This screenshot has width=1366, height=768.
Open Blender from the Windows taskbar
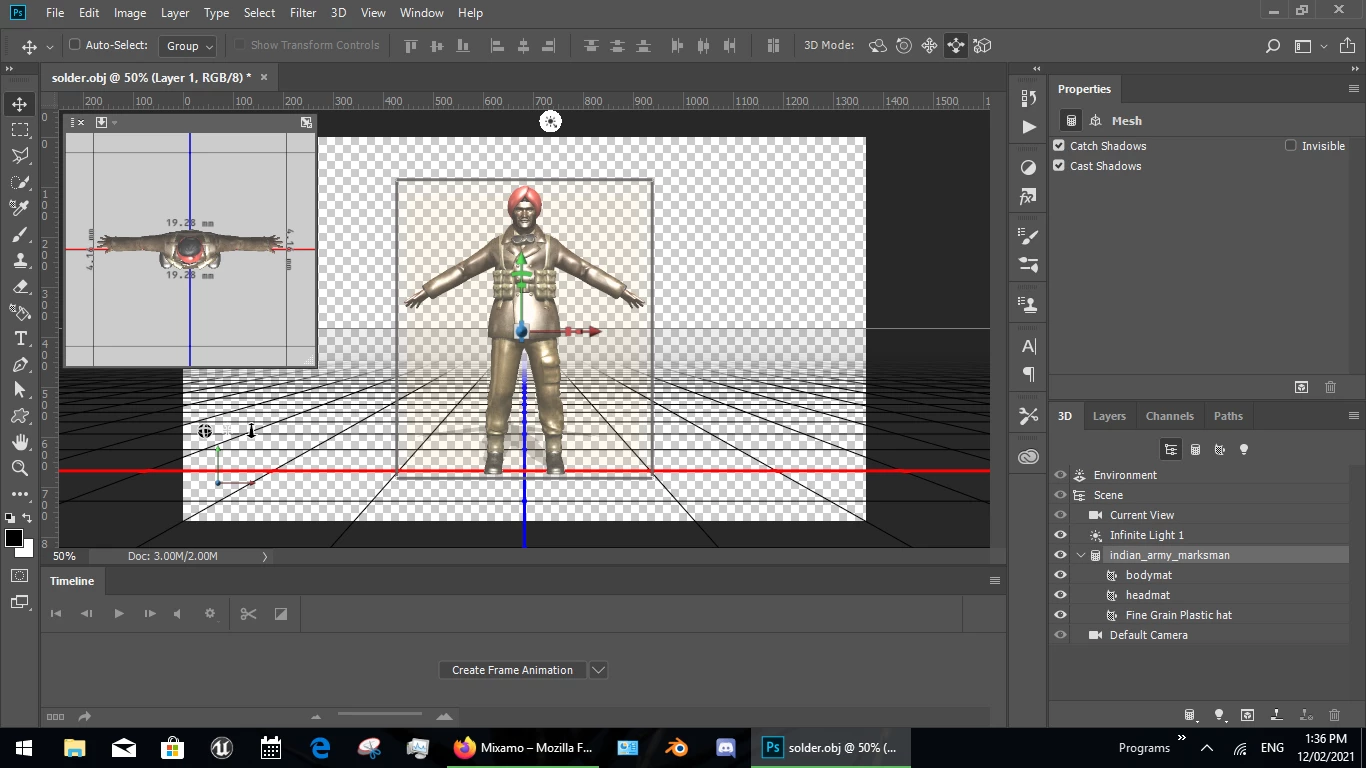coord(677,747)
